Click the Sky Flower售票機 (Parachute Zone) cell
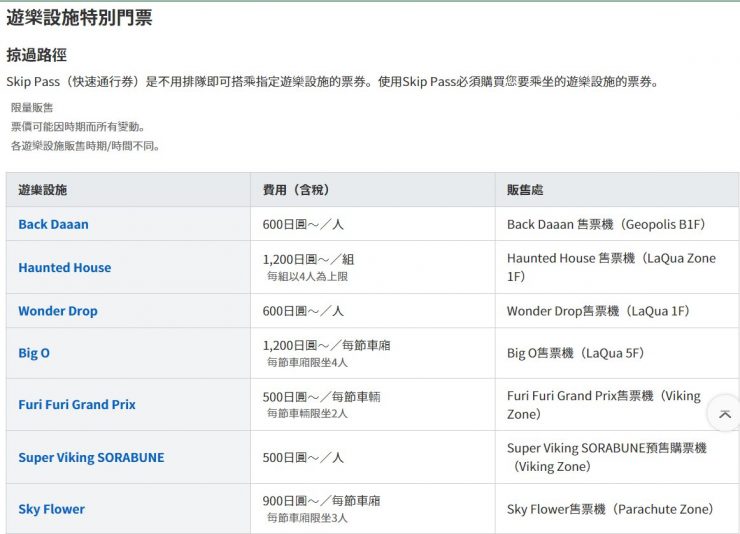Screen dimensions: 740x534 pyautogui.click(x=609, y=509)
